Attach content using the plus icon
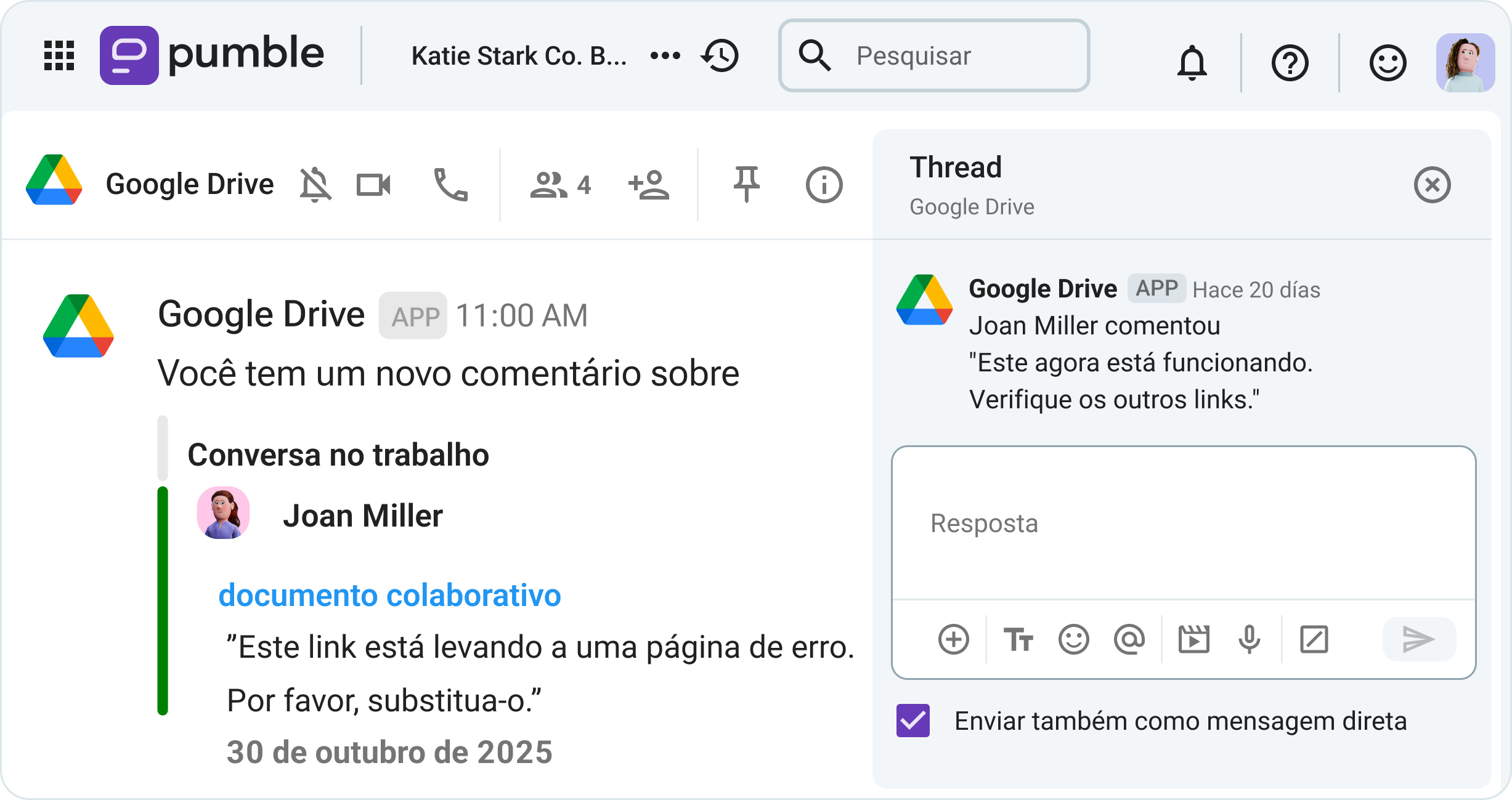This screenshot has height=800, width=1512. pos(953,639)
